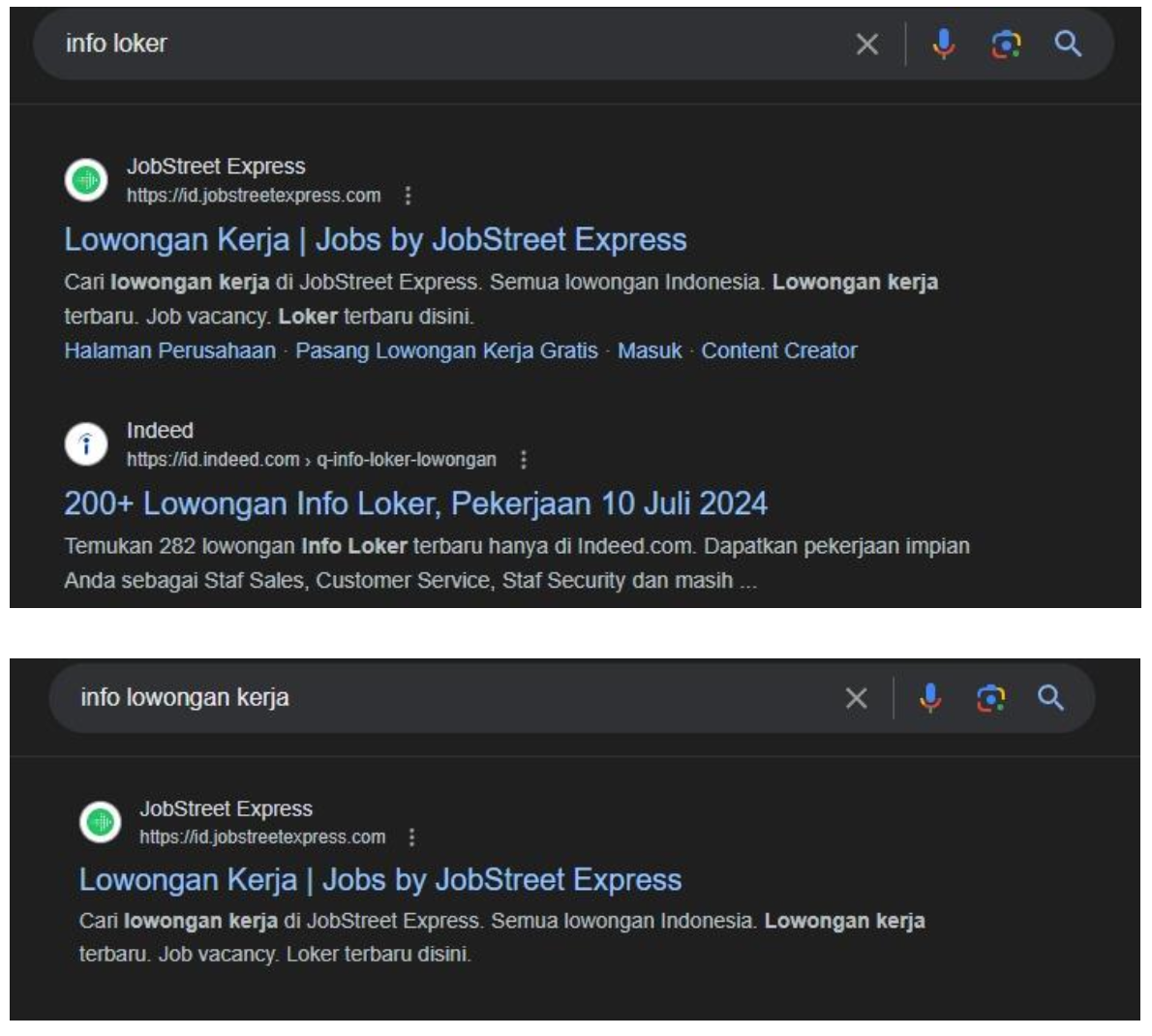Open the 'Halaman Perusahaan' sitelink
This screenshot has width=1152, height=1036.
(169, 351)
